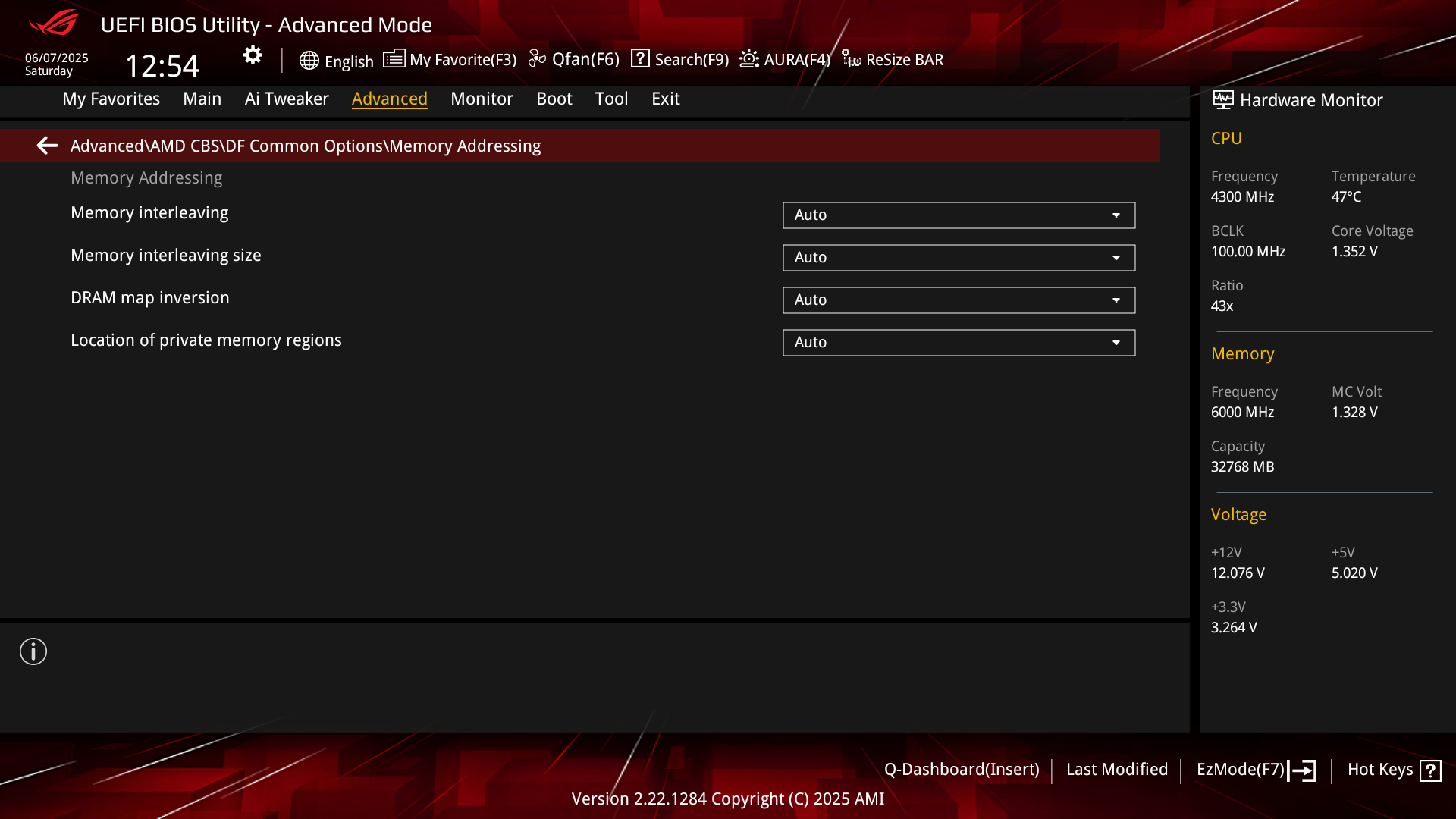This screenshot has height=819, width=1456.
Task: Click the CPU temperature 47°C value
Action: [x=1346, y=196]
